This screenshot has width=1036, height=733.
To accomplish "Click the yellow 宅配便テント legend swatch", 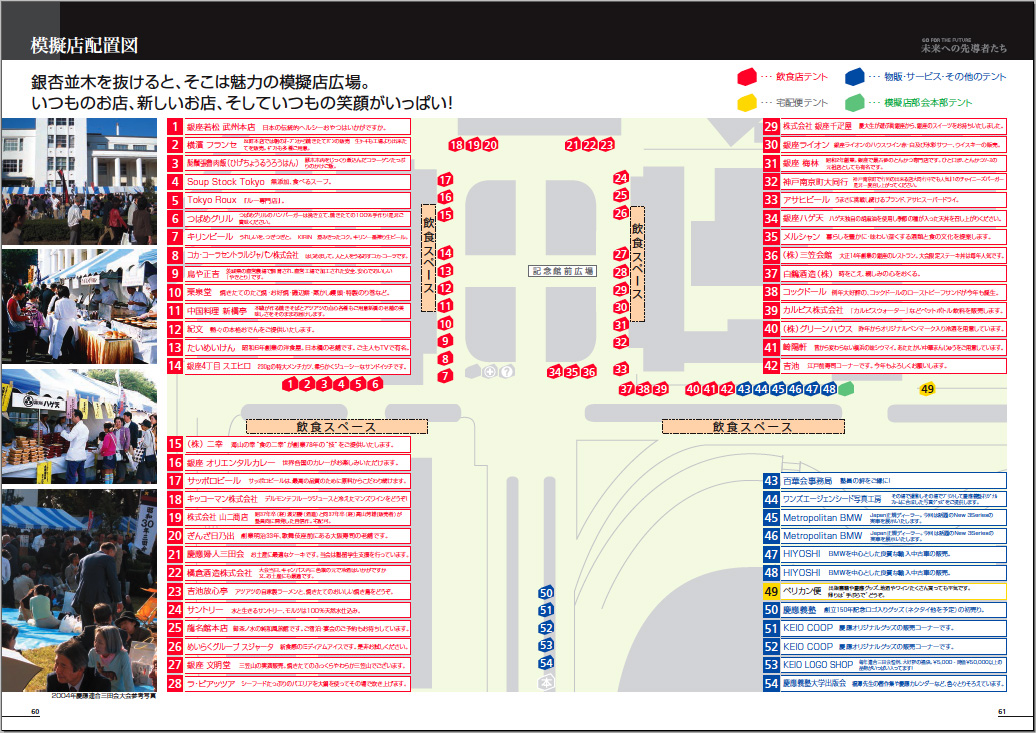I will (x=747, y=102).
